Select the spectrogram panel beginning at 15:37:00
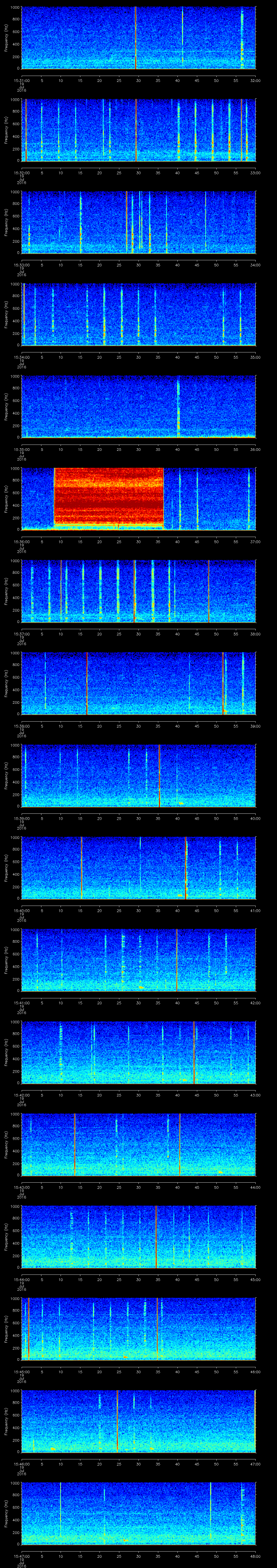277x1568 pixels. pyautogui.click(x=139, y=591)
